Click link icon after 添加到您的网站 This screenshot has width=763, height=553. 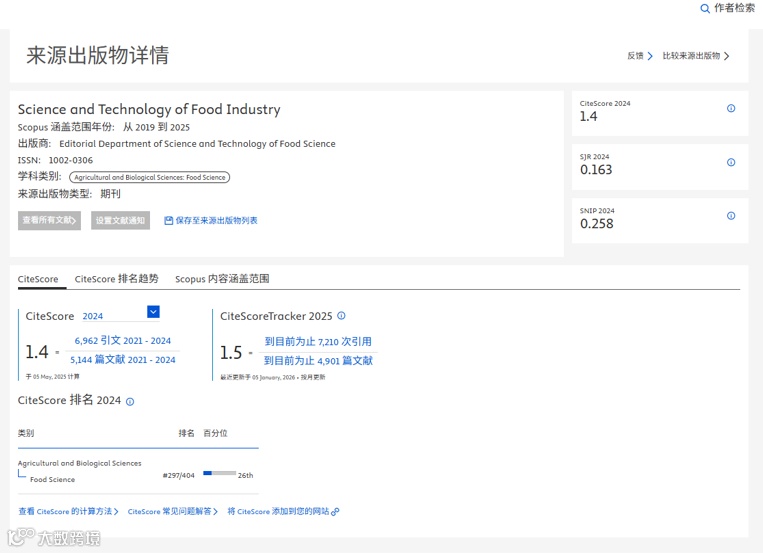(335, 512)
